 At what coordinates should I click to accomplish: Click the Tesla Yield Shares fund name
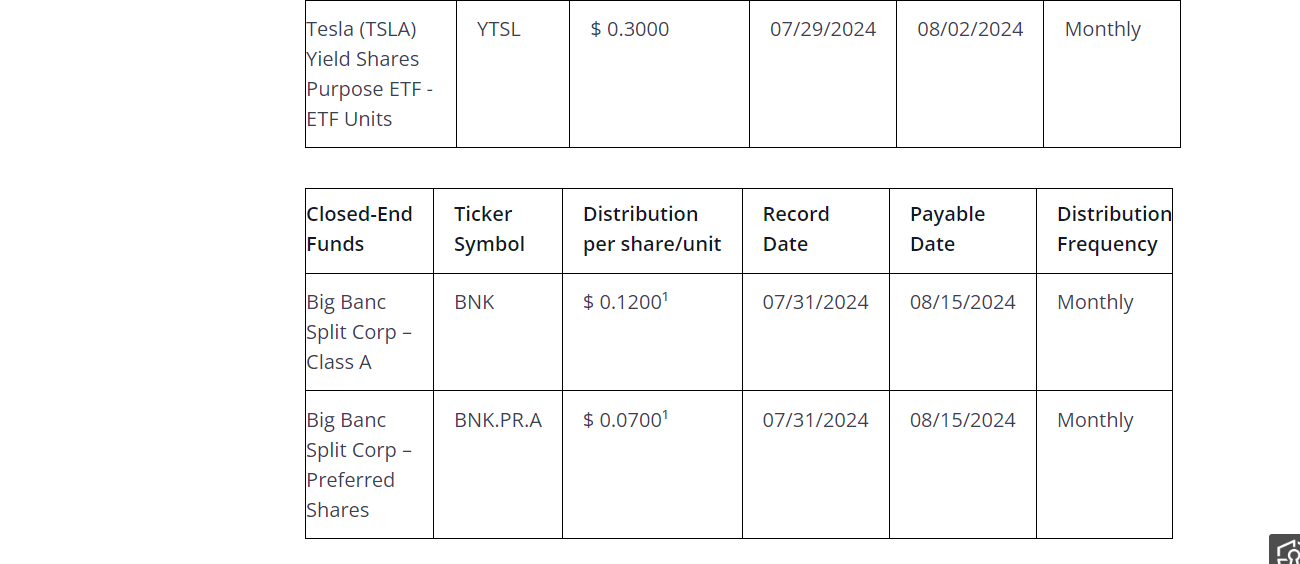click(x=369, y=74)
